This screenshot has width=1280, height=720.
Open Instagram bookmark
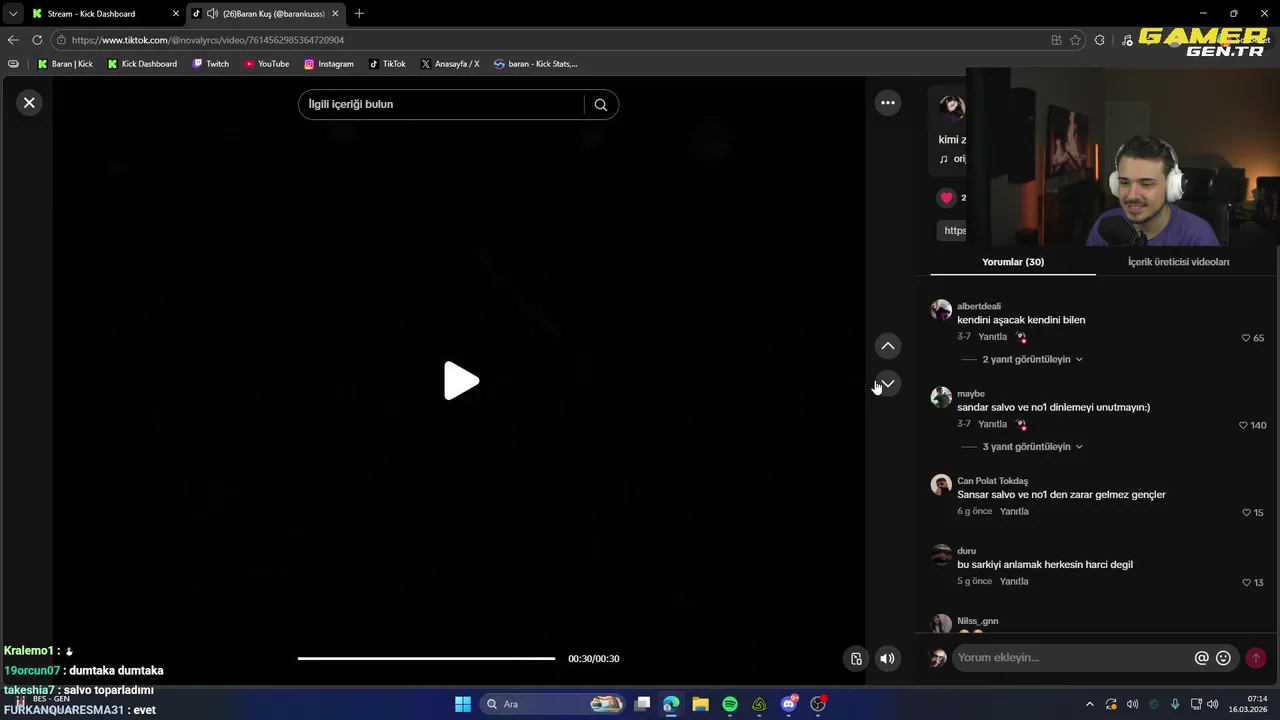pos(329,64)
